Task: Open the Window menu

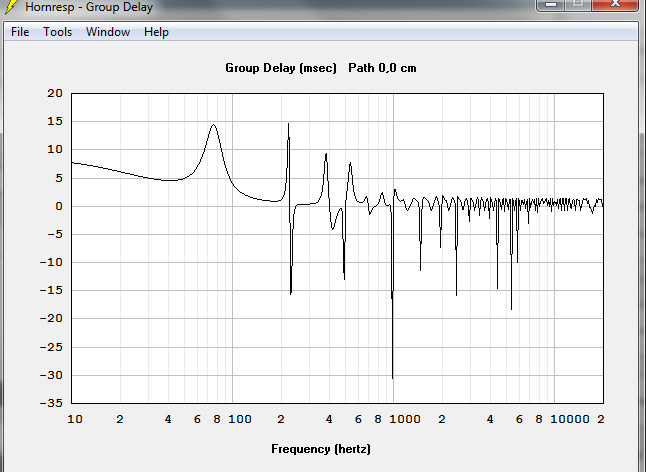Action: coord(108,32)
